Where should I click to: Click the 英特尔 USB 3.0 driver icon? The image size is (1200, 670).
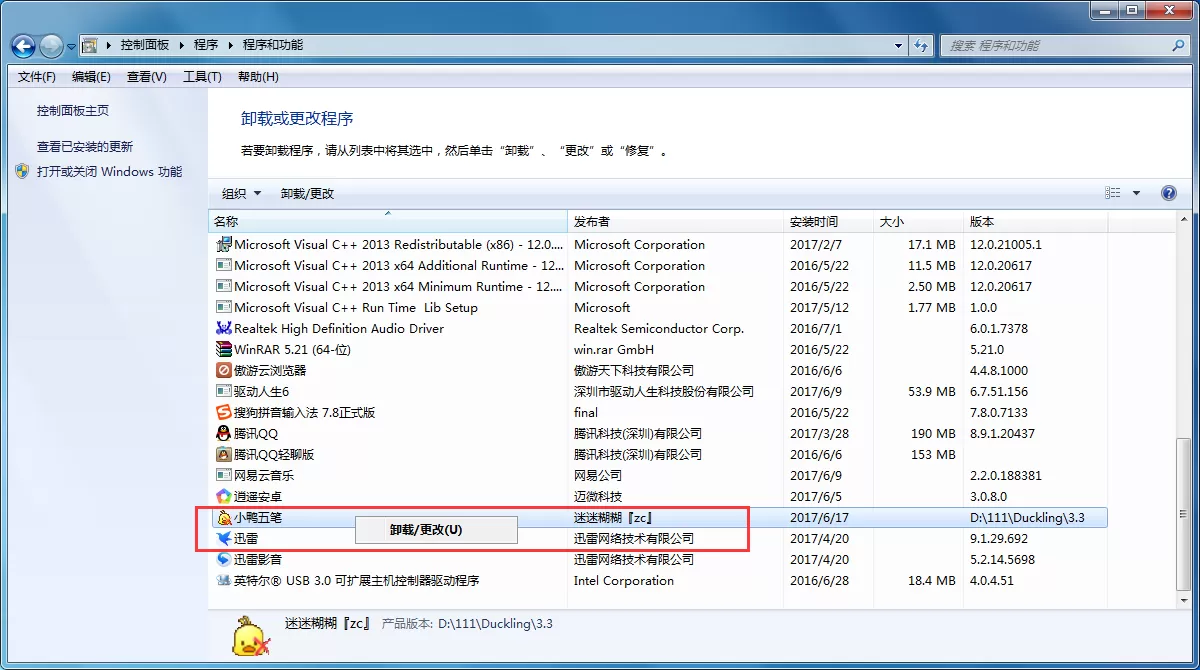coord(224,581)
